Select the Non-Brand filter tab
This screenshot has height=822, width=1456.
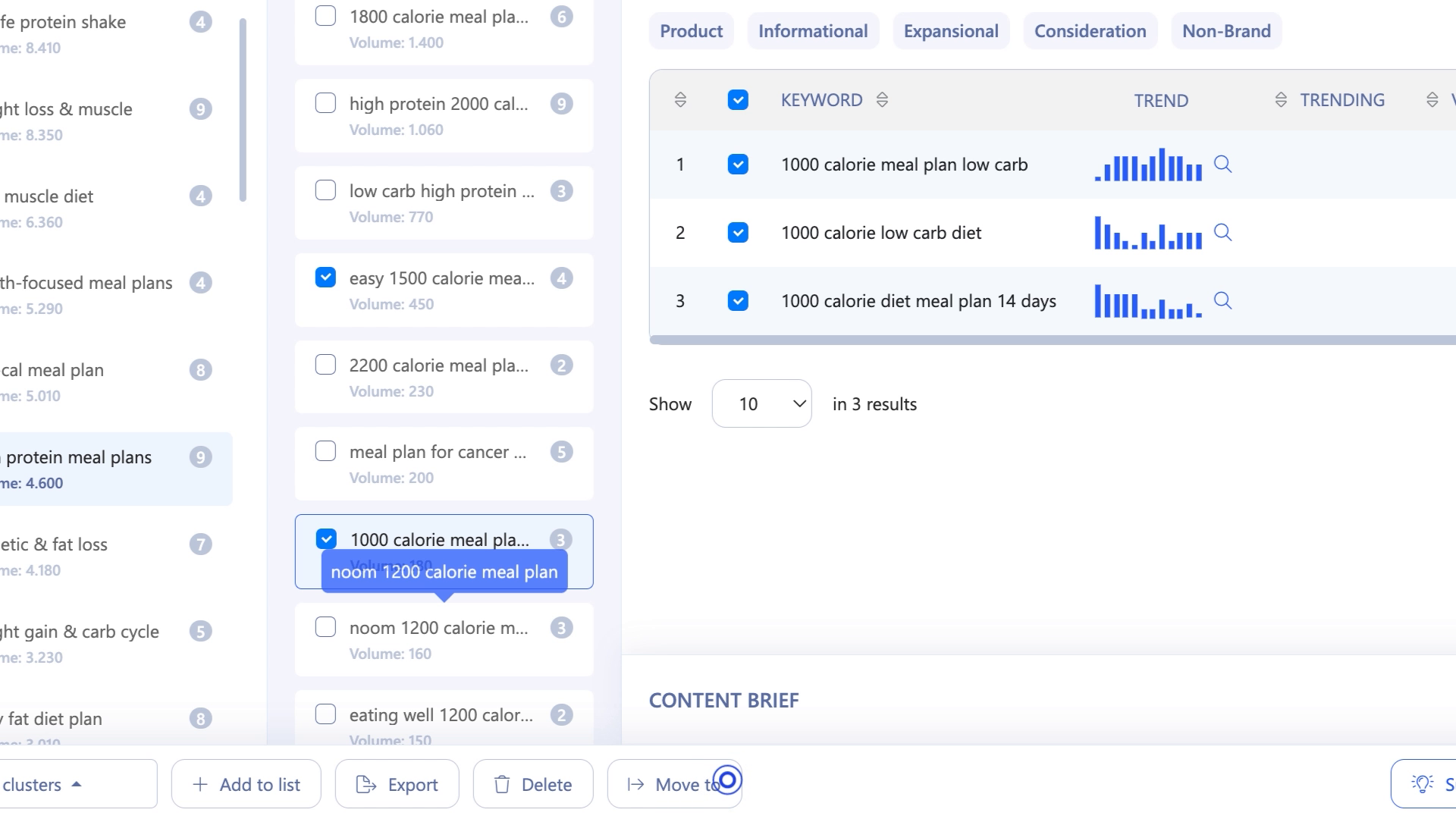tap(1226, 31)
